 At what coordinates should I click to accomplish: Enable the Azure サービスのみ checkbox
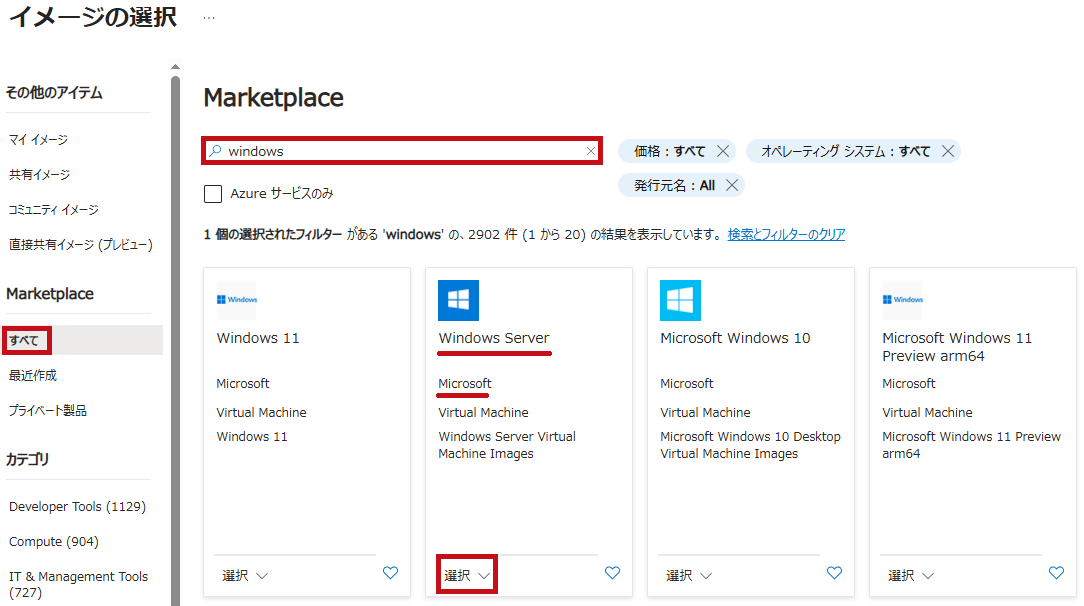click(x=213, y=193)
